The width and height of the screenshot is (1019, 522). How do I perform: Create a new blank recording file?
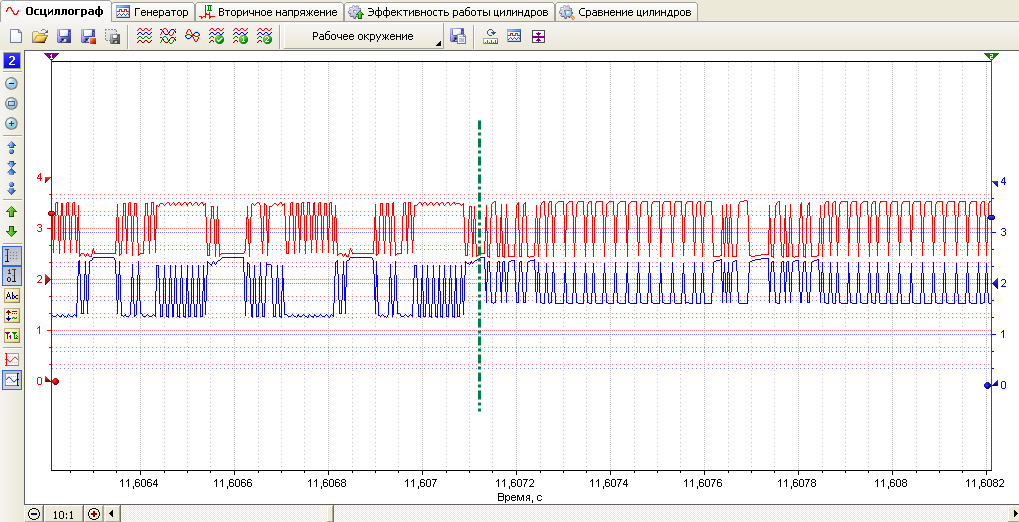[16, 36]
